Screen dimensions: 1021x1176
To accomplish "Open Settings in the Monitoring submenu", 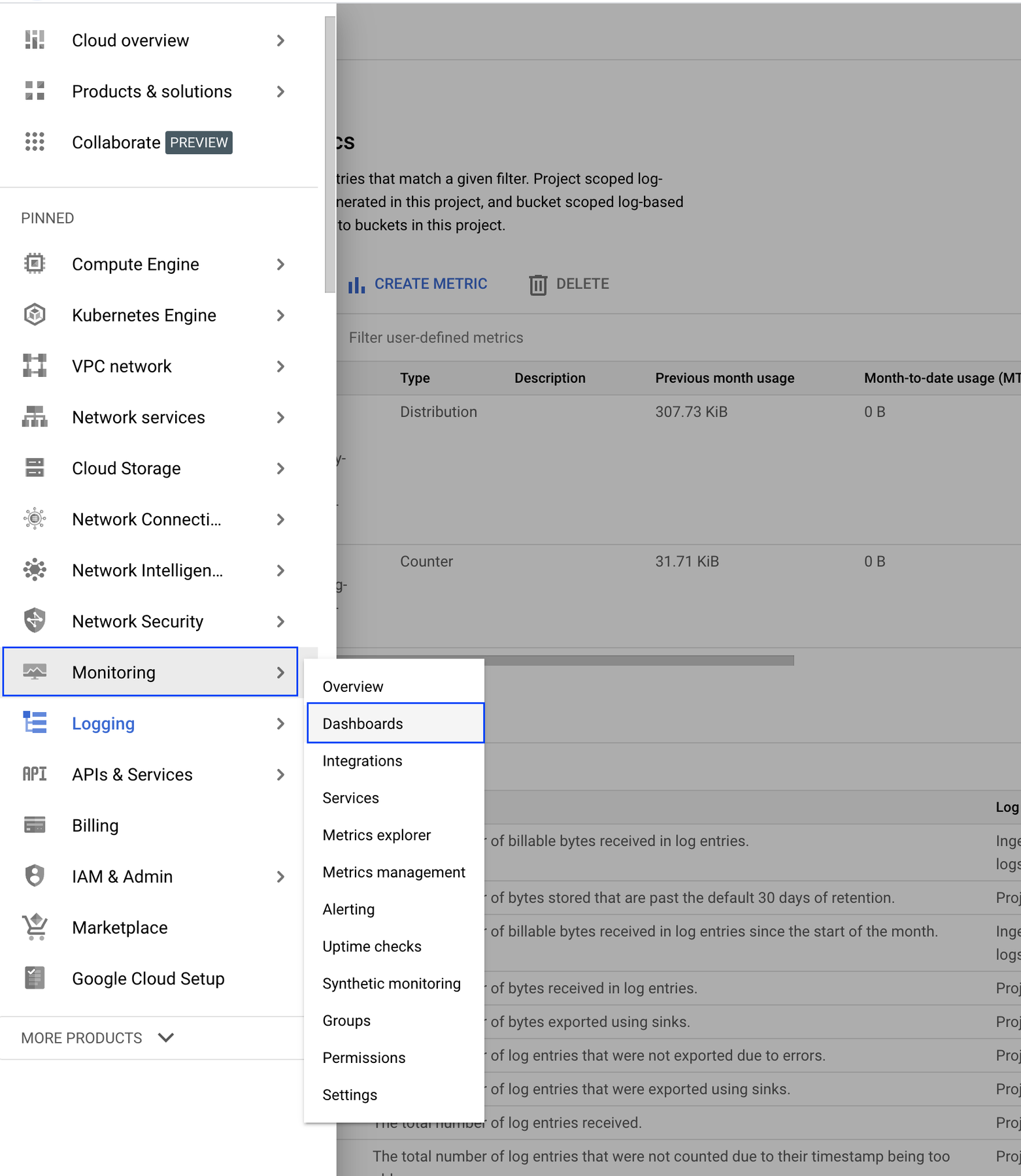I will tap(395, 1094).
